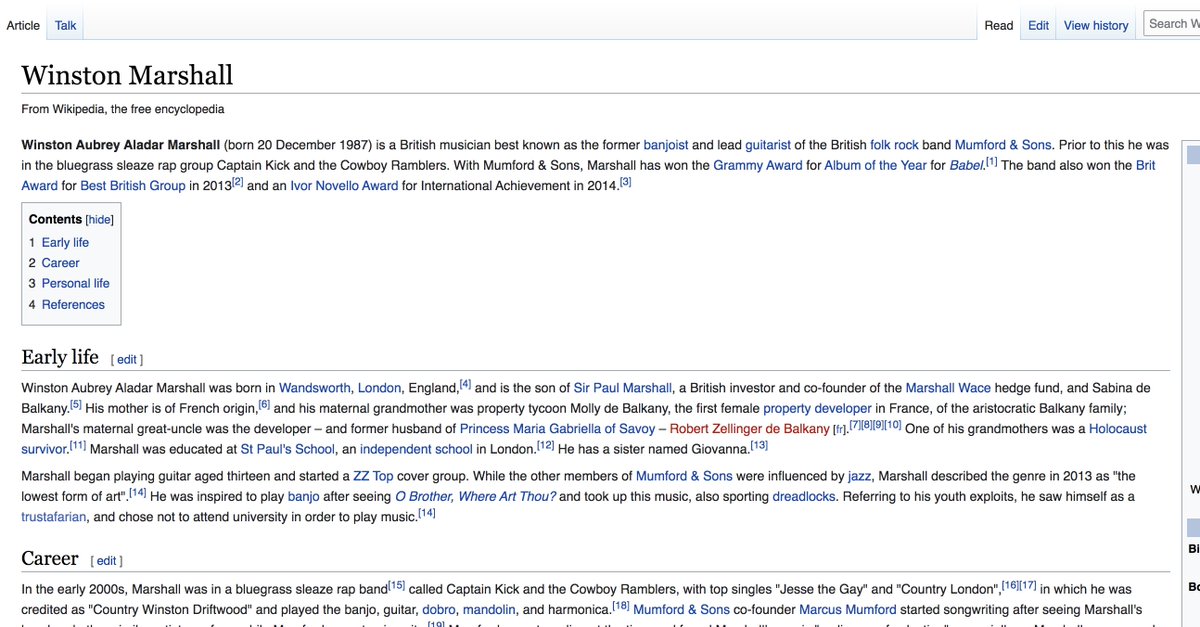
Task: Open the Marshall Wace link
Action: coord(948,388)
